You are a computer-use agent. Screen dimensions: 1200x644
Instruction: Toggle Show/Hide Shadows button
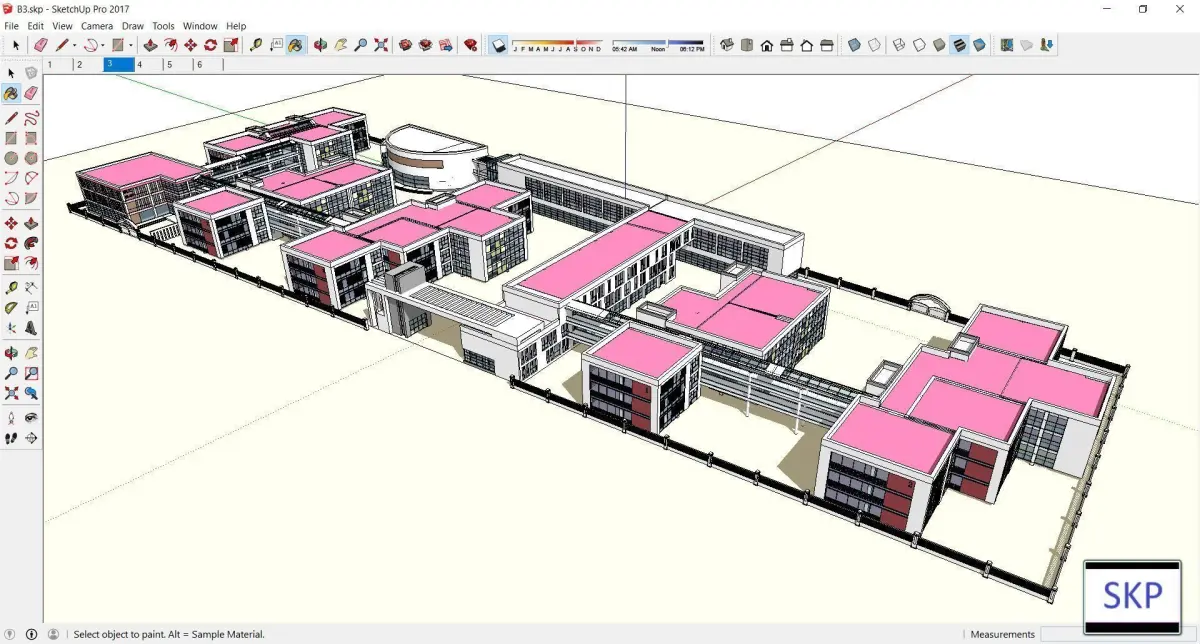click(498, 45)
